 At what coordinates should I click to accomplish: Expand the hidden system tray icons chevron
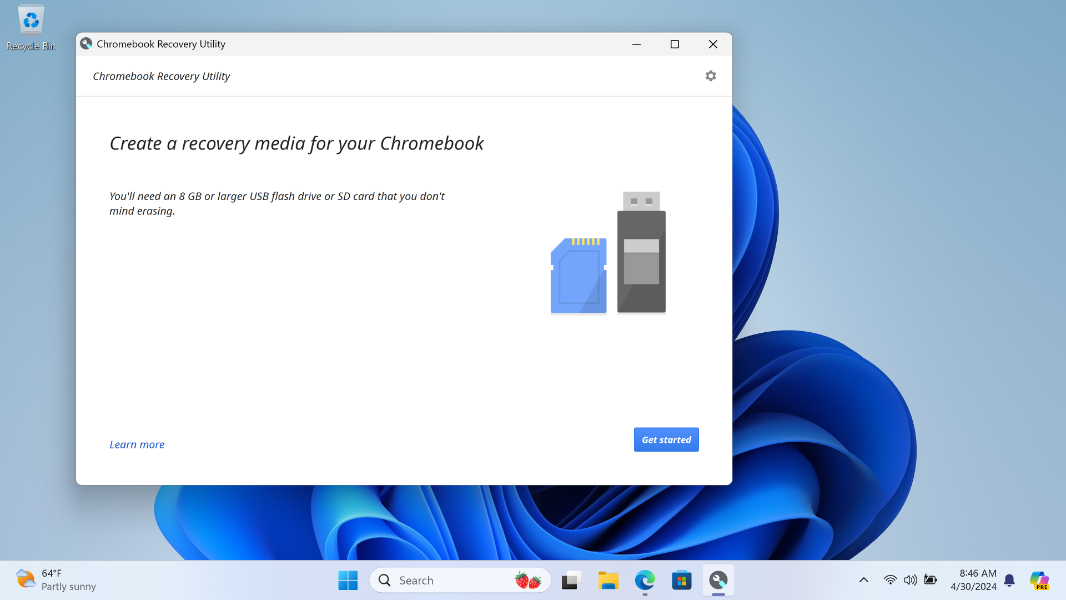(864, 580)
